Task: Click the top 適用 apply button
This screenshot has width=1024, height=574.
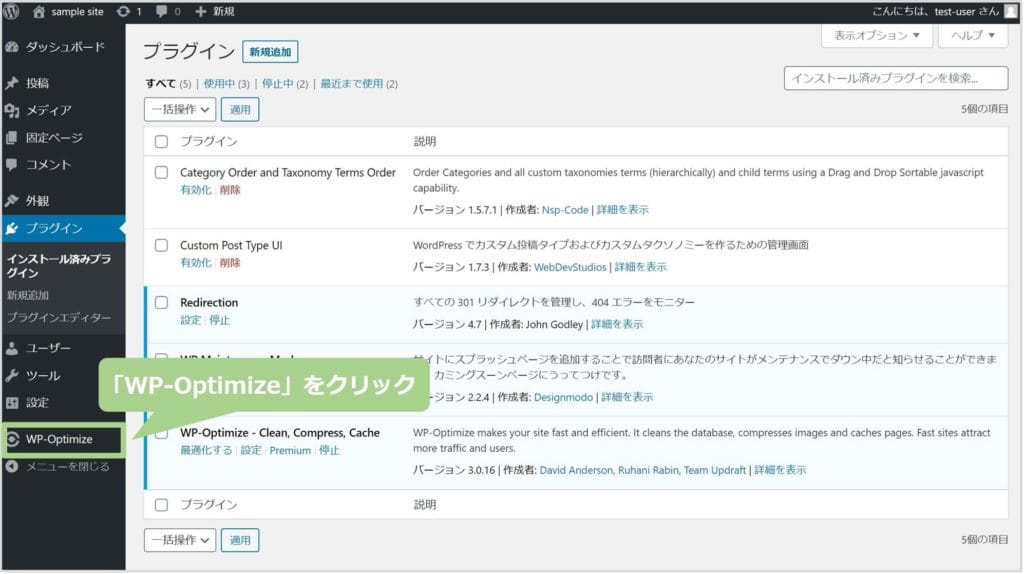Action: [240, 109]
